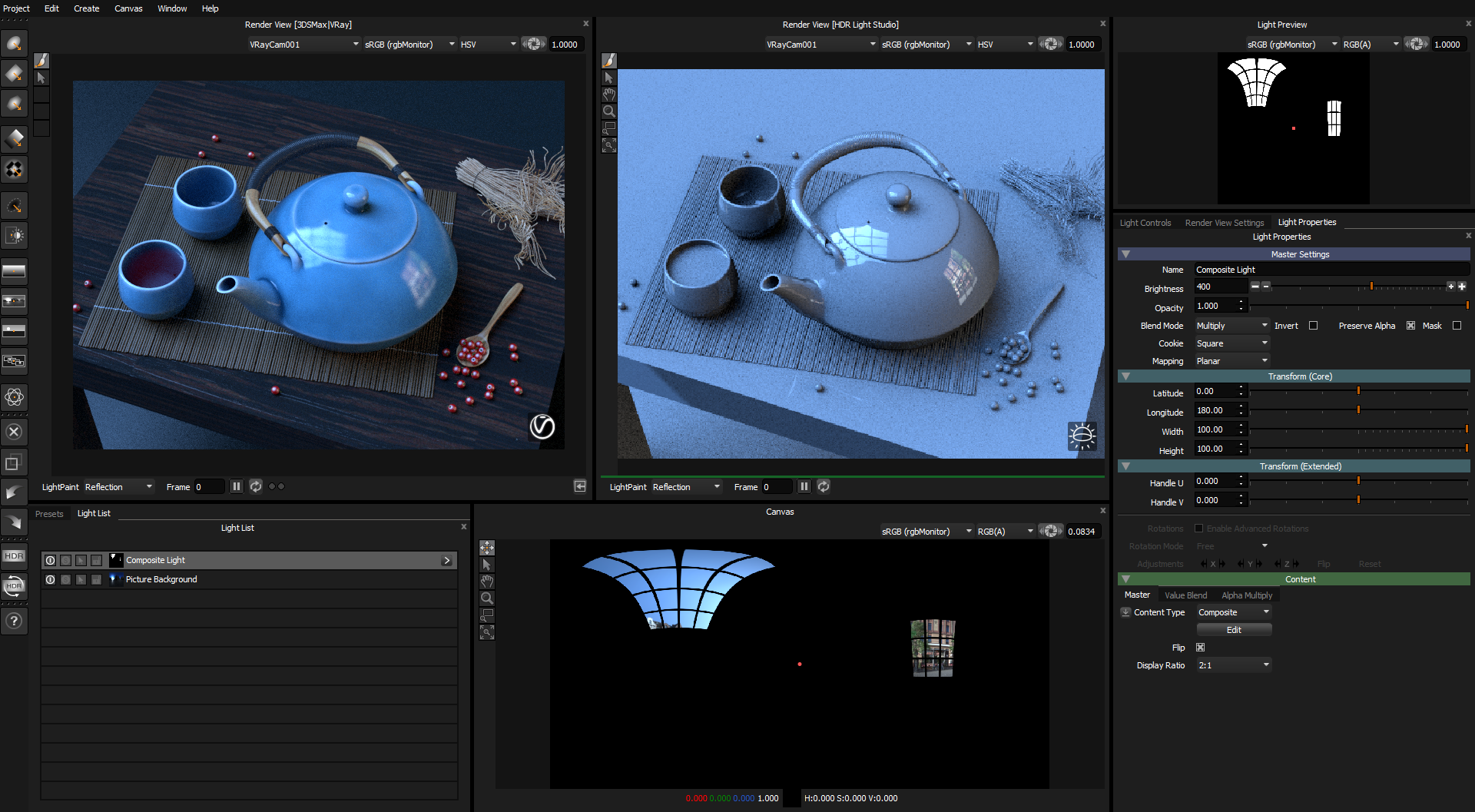Viewport: 1475px width, 812px height.
Task: Select the move tool in Canvas panel
Action: pos(487,548)
